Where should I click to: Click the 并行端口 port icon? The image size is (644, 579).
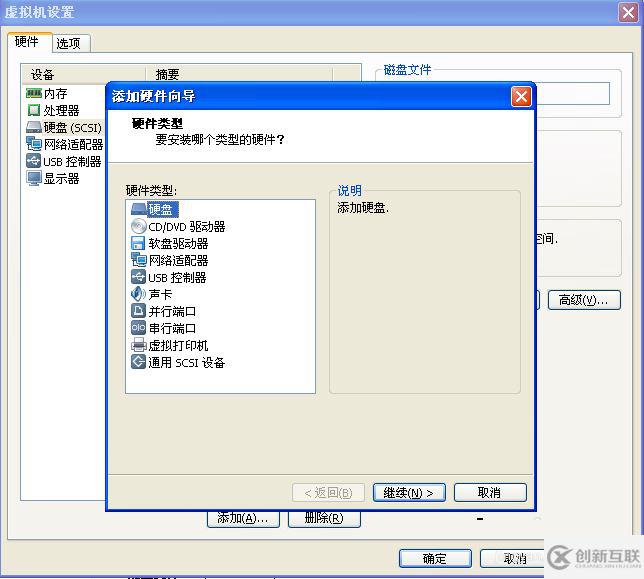138,311
